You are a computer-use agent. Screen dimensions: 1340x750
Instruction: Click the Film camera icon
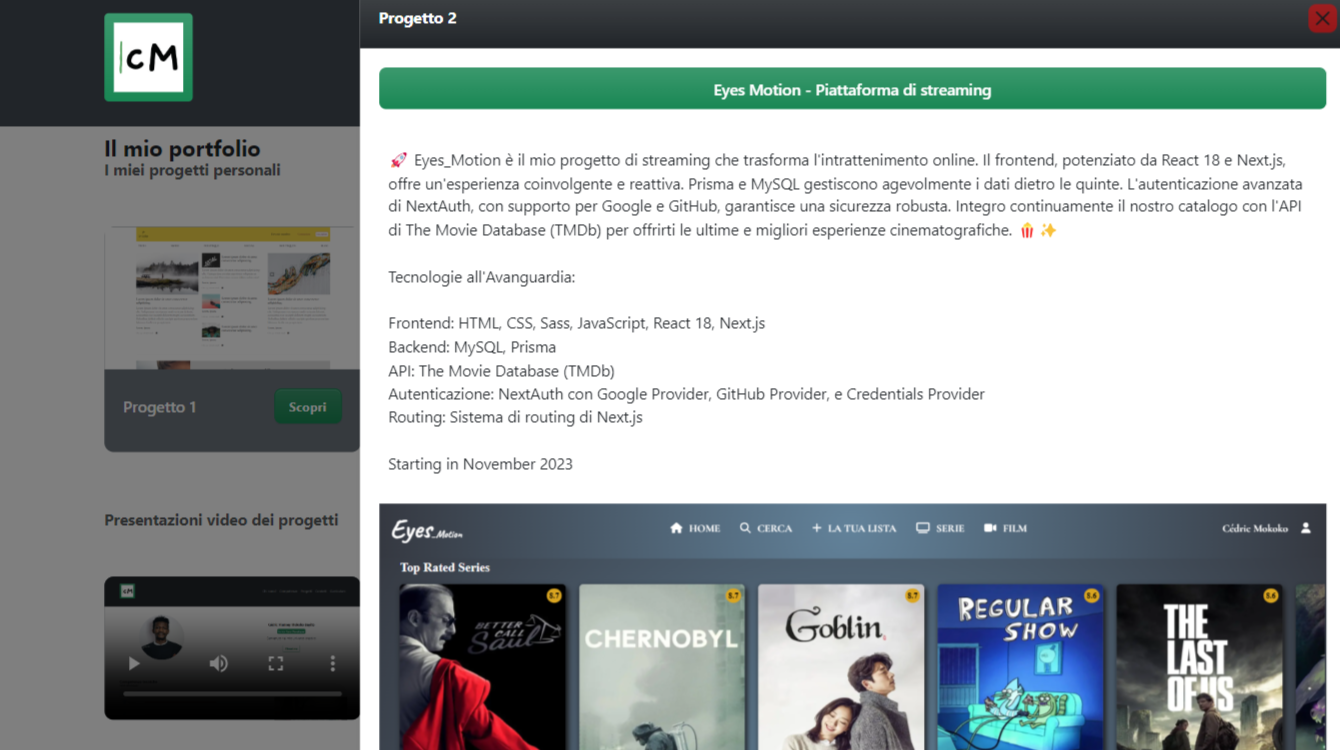[x=990, y=528]
